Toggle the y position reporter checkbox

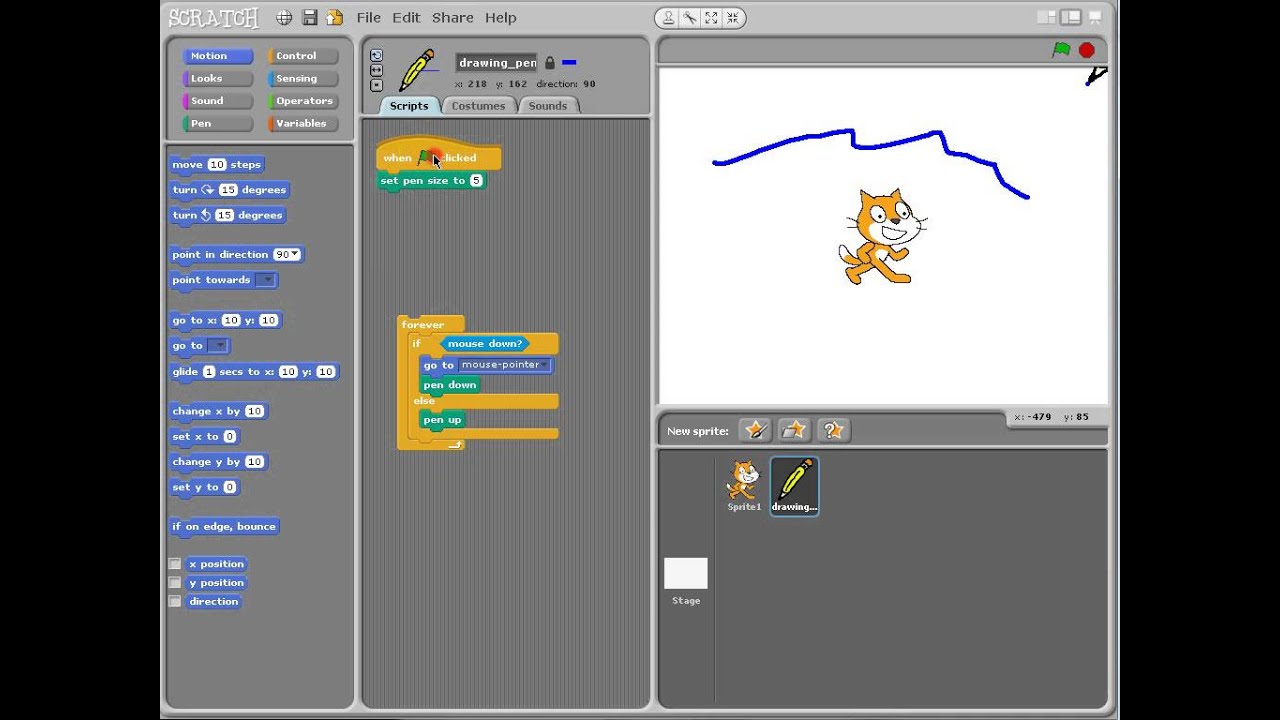175,583
